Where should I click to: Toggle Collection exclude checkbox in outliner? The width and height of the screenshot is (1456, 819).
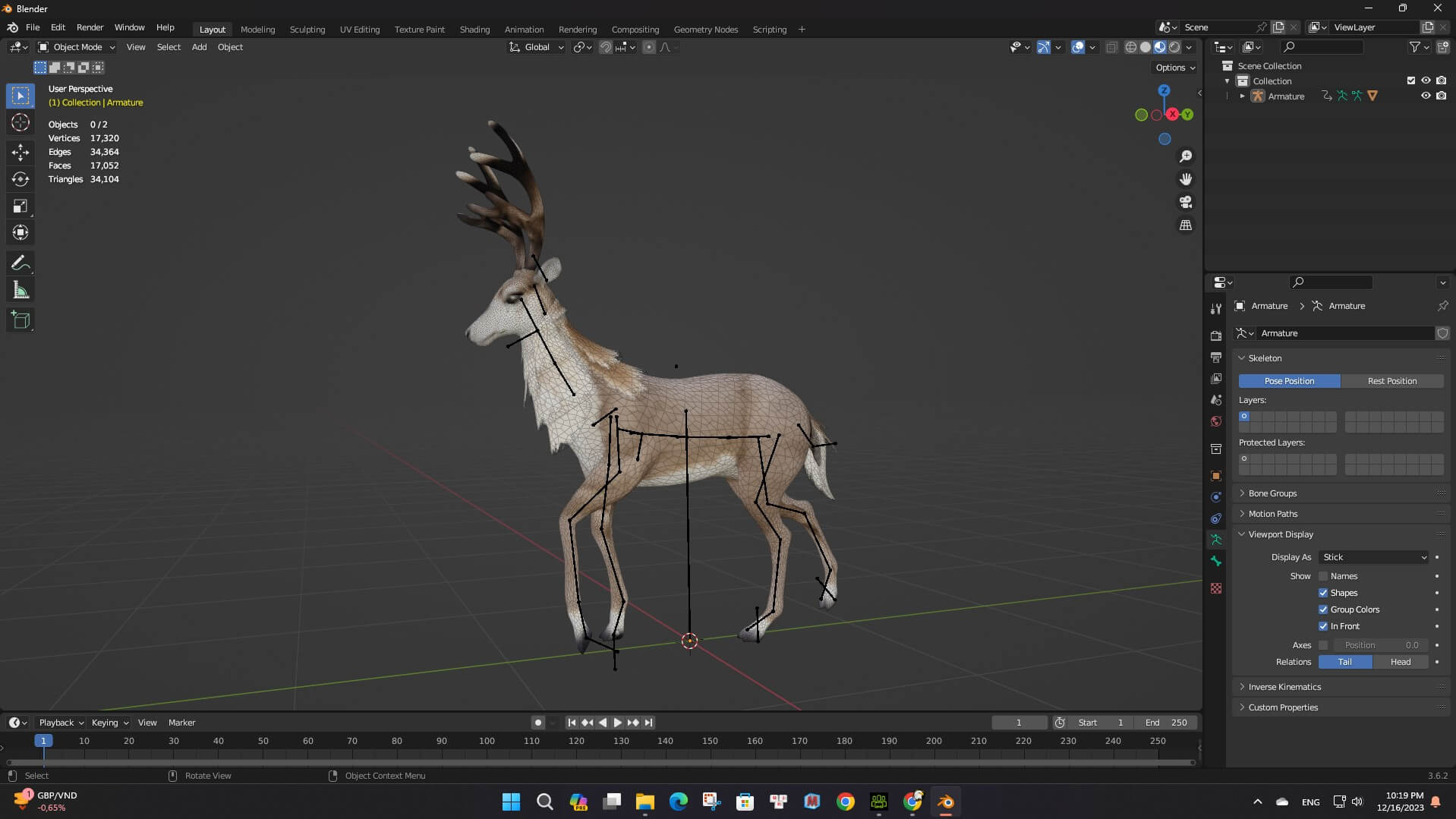(1410, 80)
